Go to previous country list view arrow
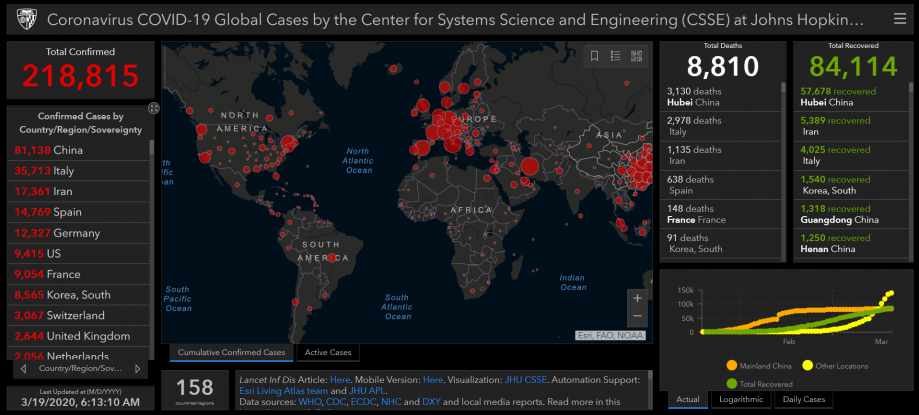This screenshot has width=919, height=415. click(23, 369)
